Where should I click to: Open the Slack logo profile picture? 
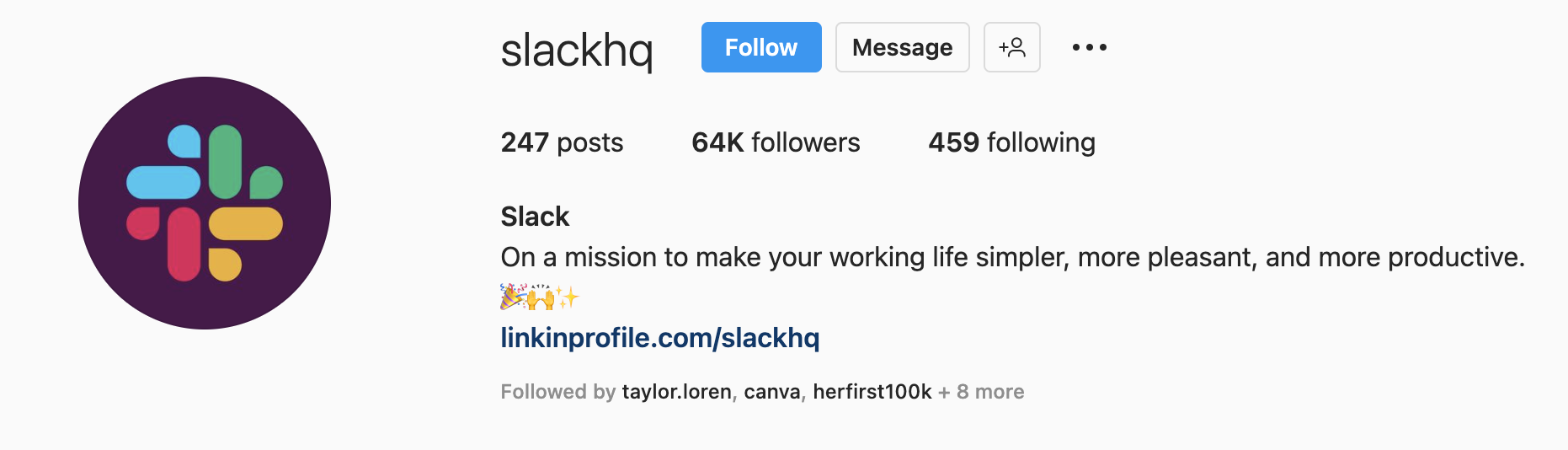(205, 203)
